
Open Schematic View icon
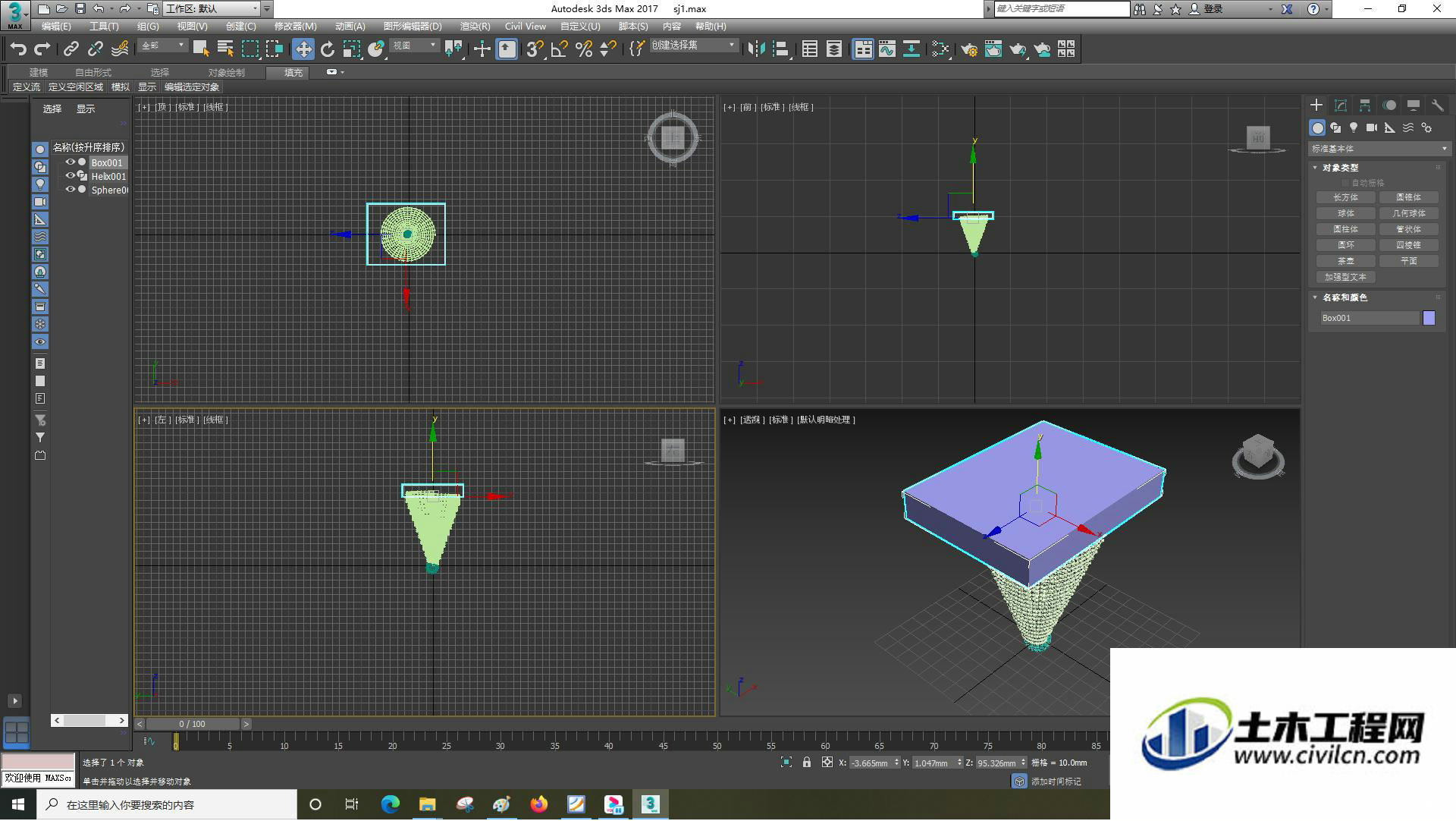(x=912, y=49)
